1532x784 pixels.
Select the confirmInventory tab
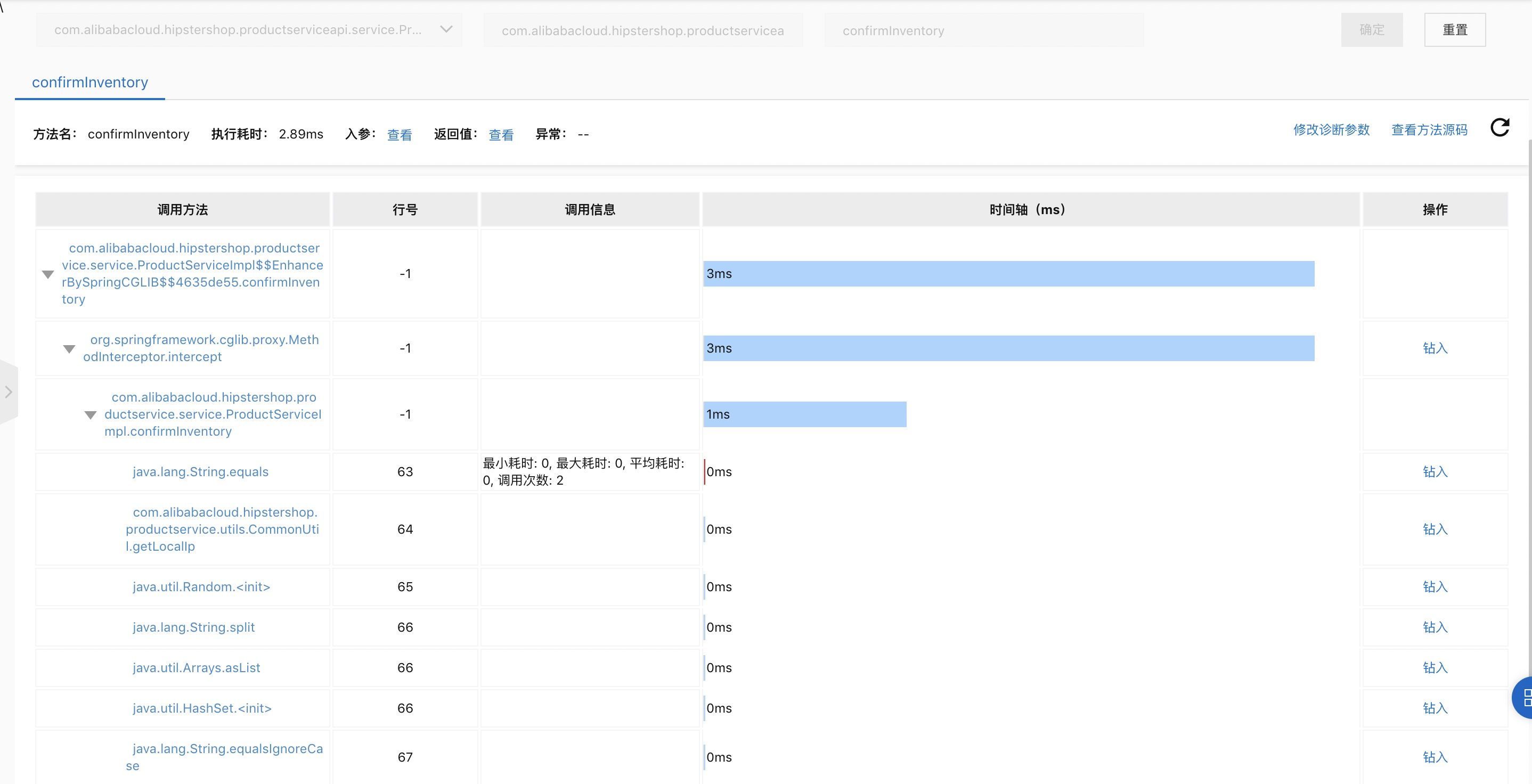pos(90,82)
